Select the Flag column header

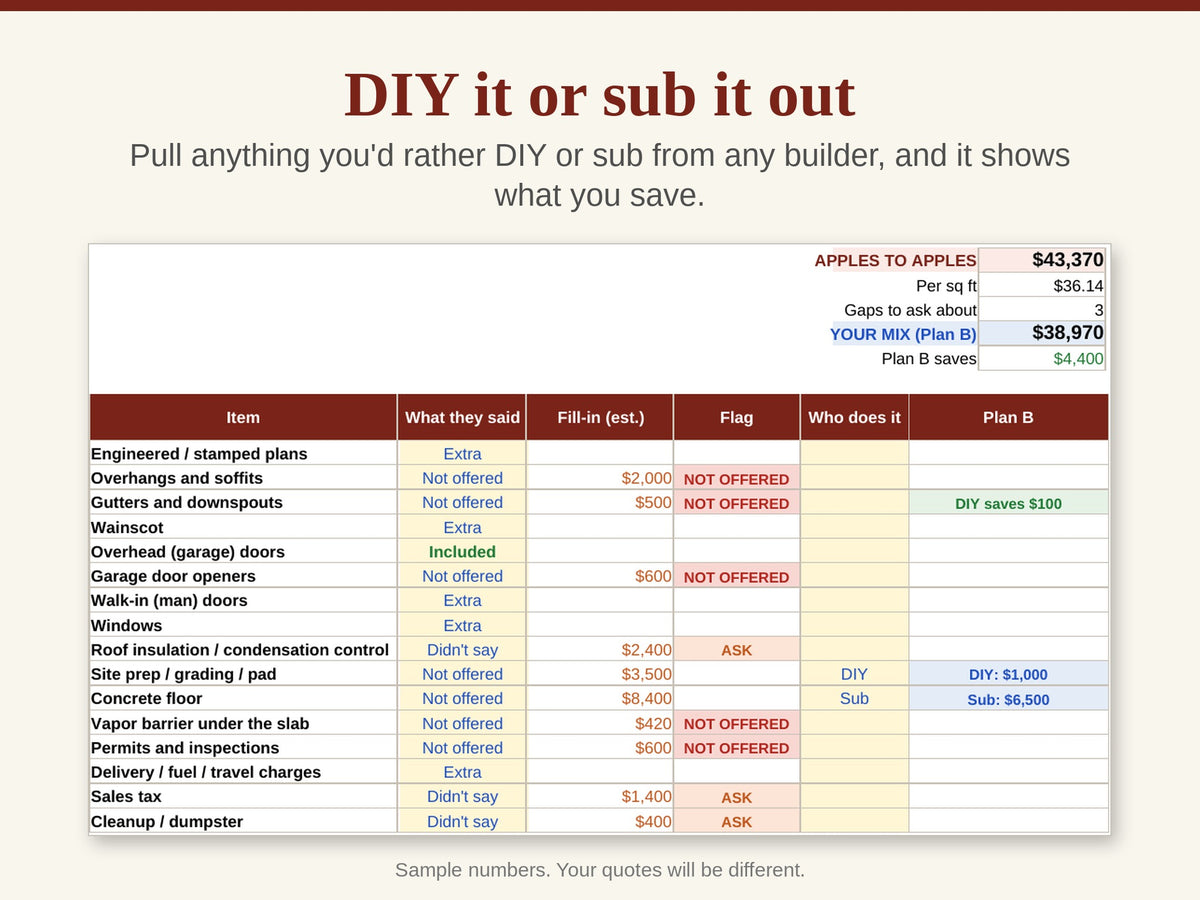pyautogui.click(x=737, y=417)
